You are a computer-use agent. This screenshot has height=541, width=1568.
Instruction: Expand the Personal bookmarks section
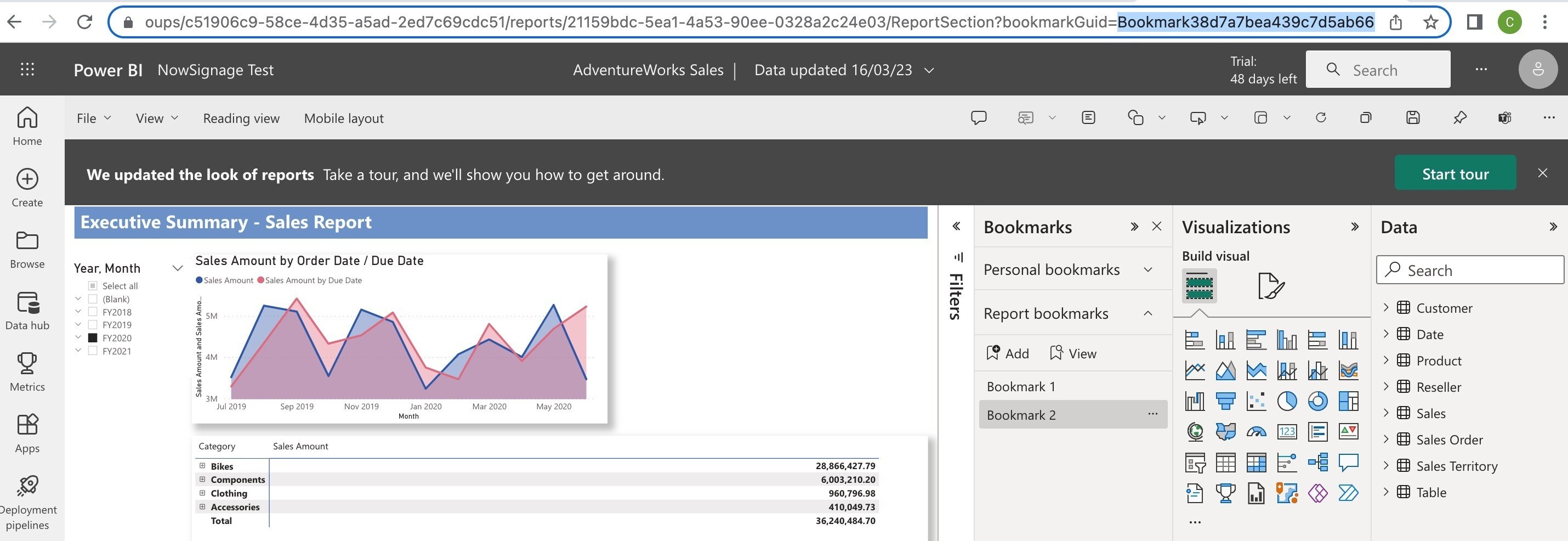1148,269
